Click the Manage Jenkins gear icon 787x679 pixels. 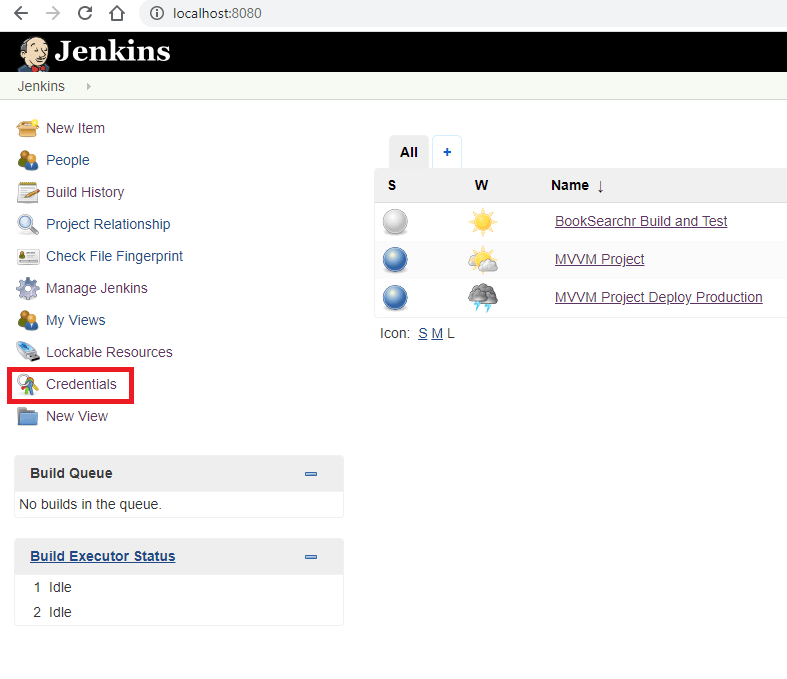[x=28, y=289]
